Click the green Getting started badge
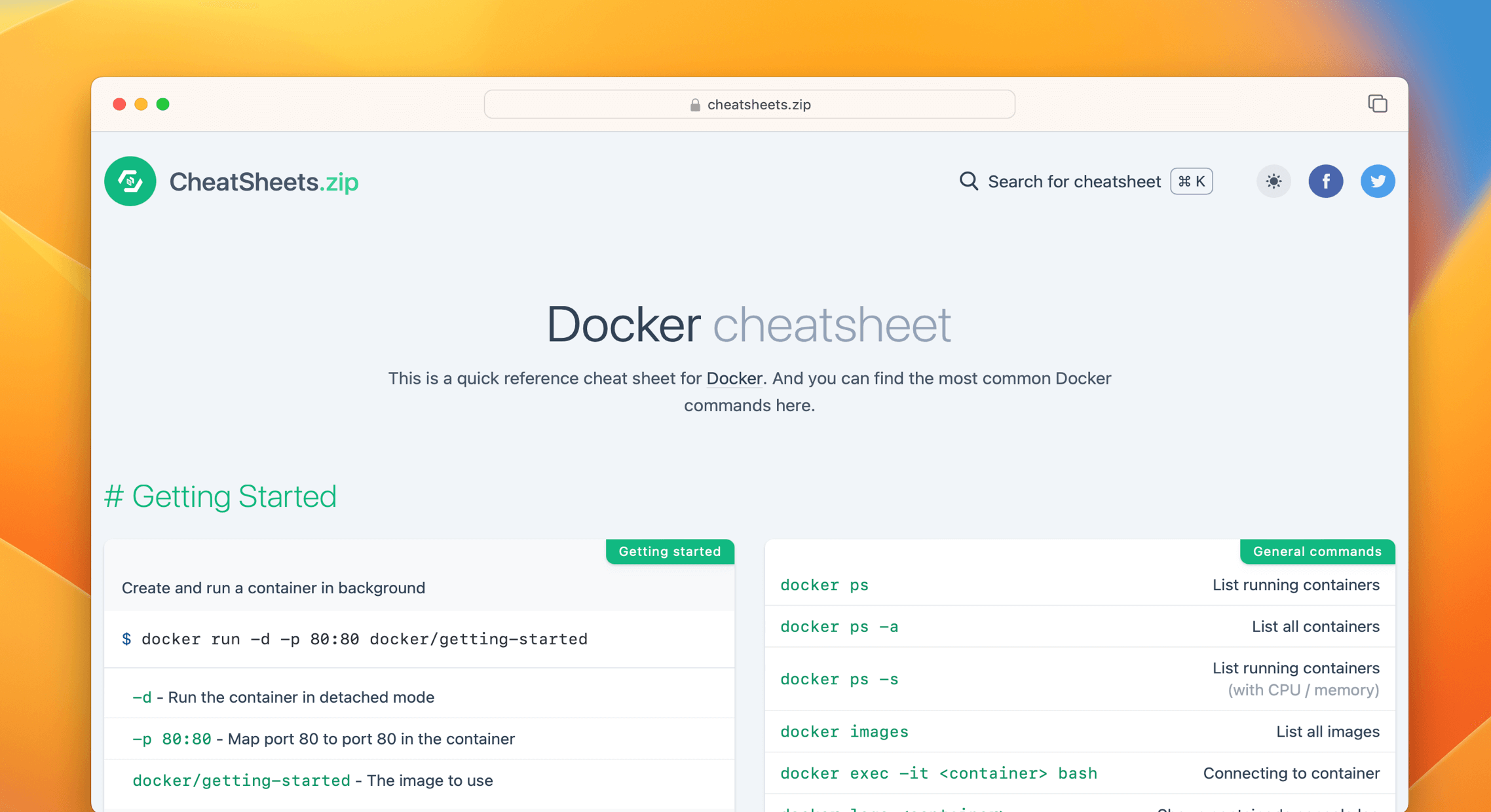Image resolution: width=1491 pixels, height=812 pixels. pos(670,551)
